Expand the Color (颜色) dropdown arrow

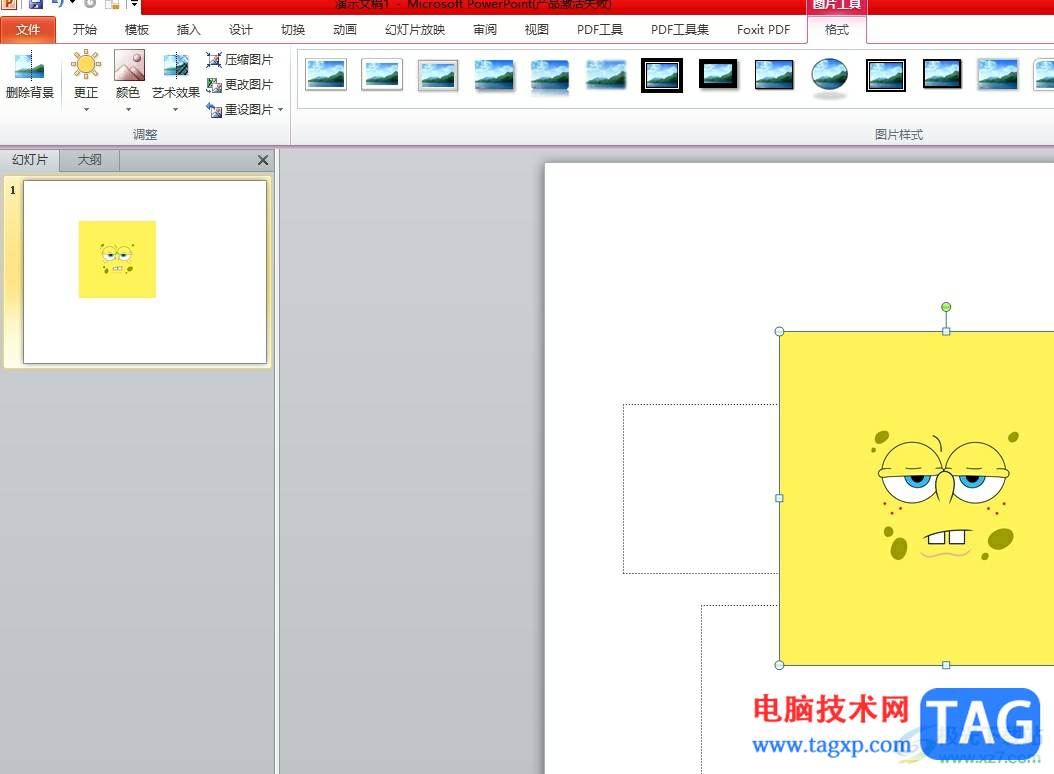[x=128, y=110]
